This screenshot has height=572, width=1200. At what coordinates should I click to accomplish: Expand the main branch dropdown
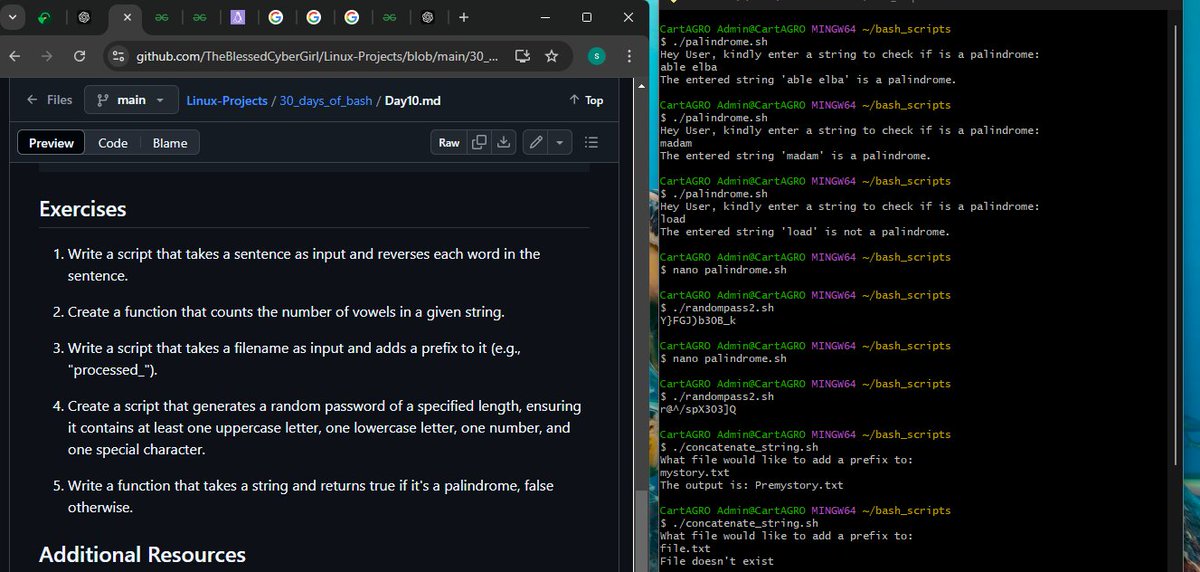pos(131,100)
